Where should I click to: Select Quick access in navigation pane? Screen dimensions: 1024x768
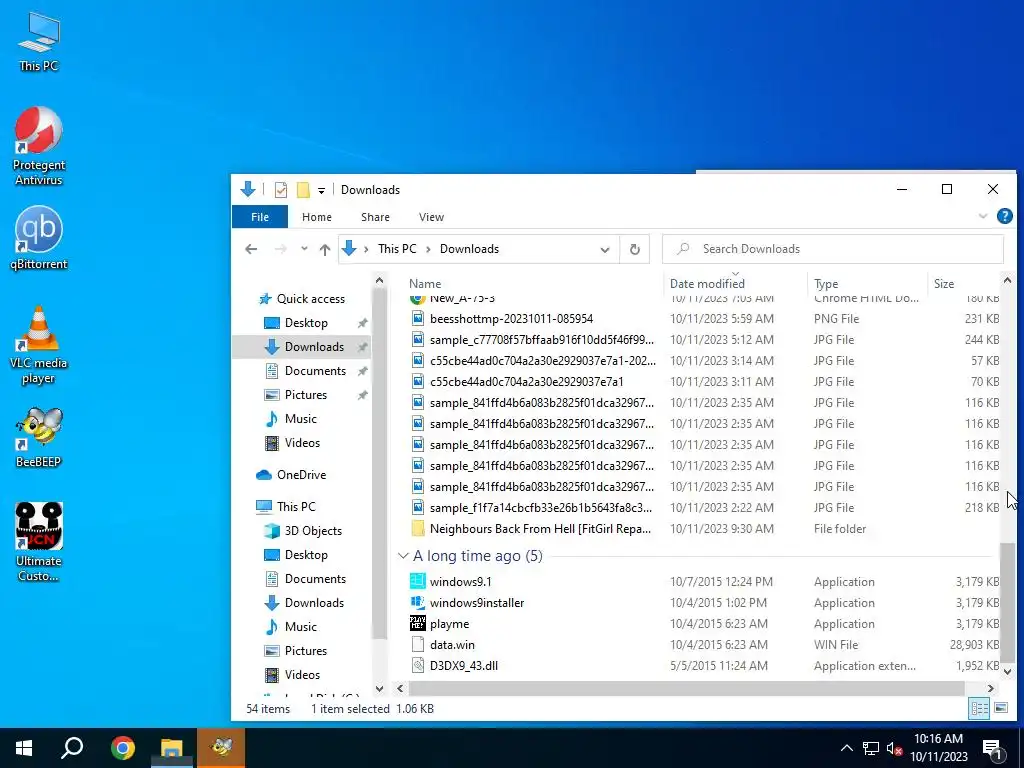pos(310,298)
